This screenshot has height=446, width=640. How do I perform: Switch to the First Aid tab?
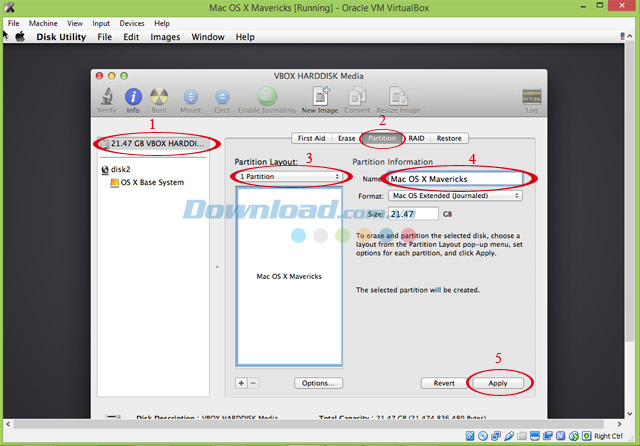coord(311,138)
